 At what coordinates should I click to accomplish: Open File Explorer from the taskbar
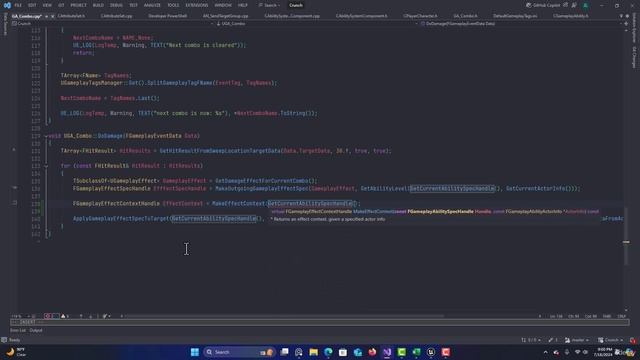coord(313,352)
